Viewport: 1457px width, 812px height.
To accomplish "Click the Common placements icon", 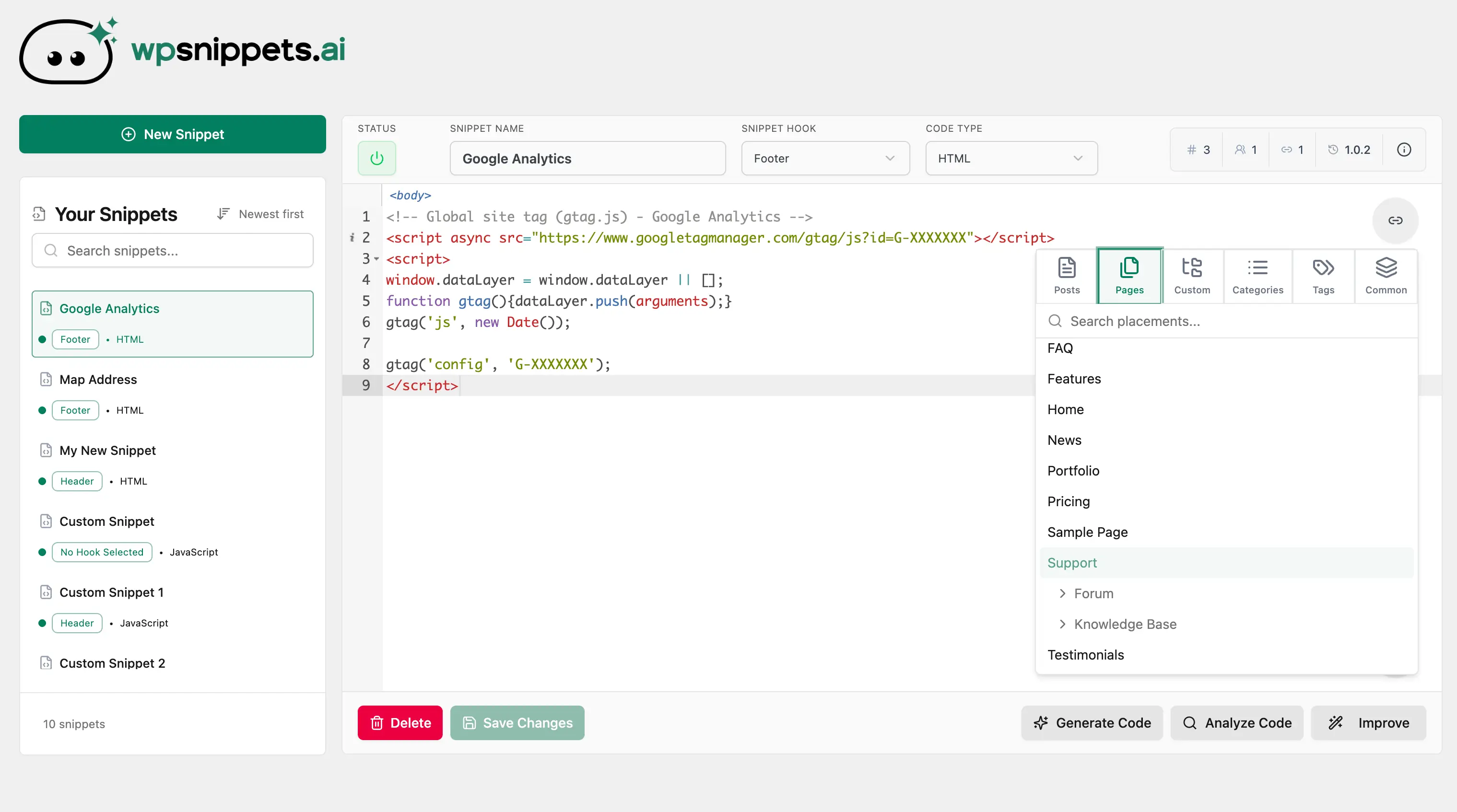I will point(1386,275).
